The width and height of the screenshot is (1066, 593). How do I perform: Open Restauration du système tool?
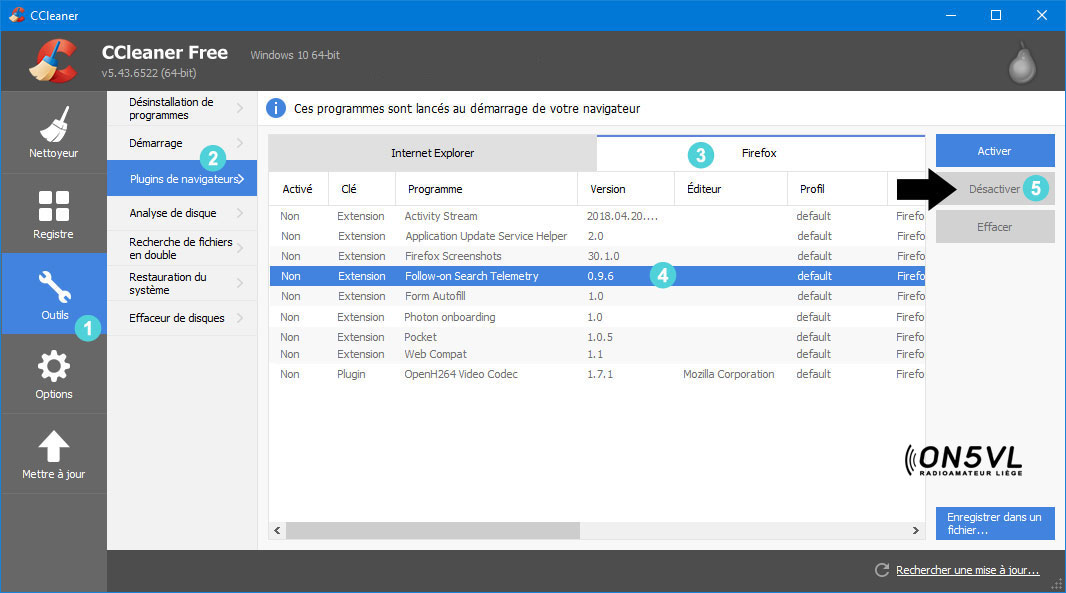point(182,283)
